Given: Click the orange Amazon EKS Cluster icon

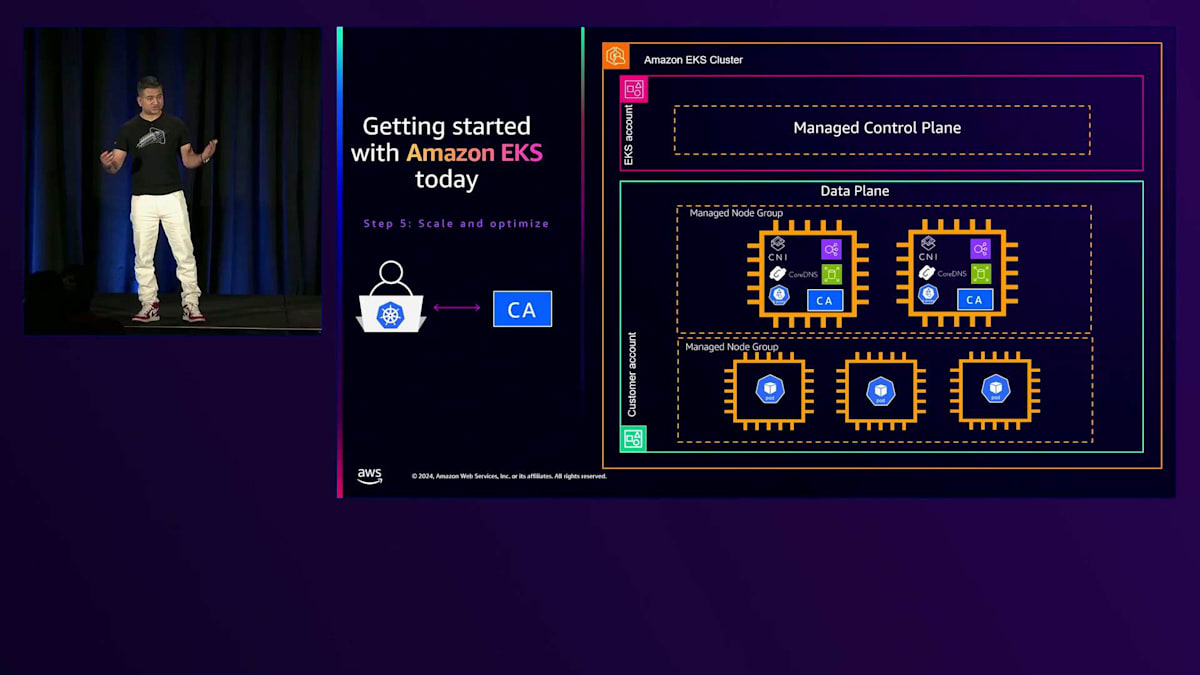Looking at the screenshot, I should (616, 56).
